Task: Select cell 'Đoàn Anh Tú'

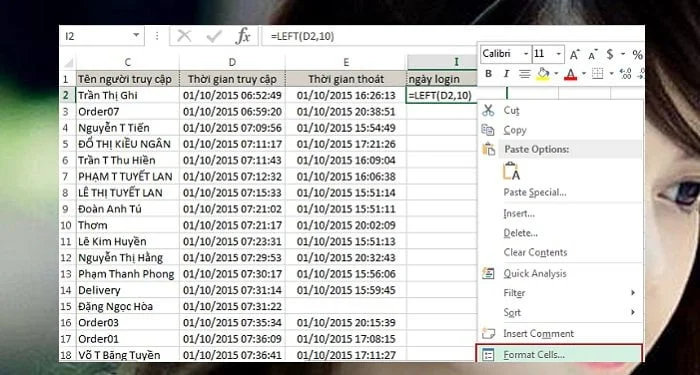Action: point(127,209)
